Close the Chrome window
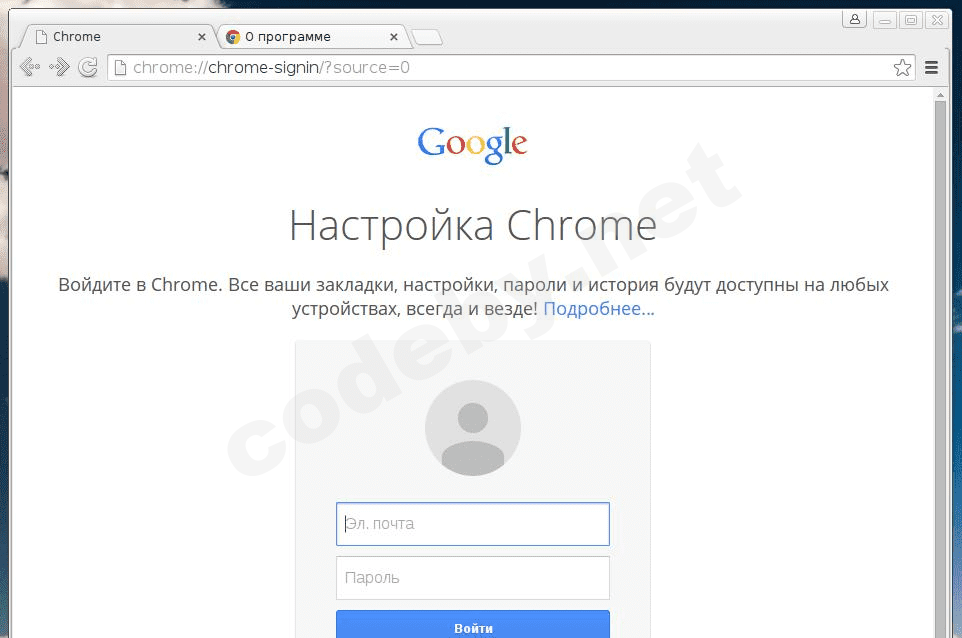Screen dimensions: 962x638 [x=937, y=20]
